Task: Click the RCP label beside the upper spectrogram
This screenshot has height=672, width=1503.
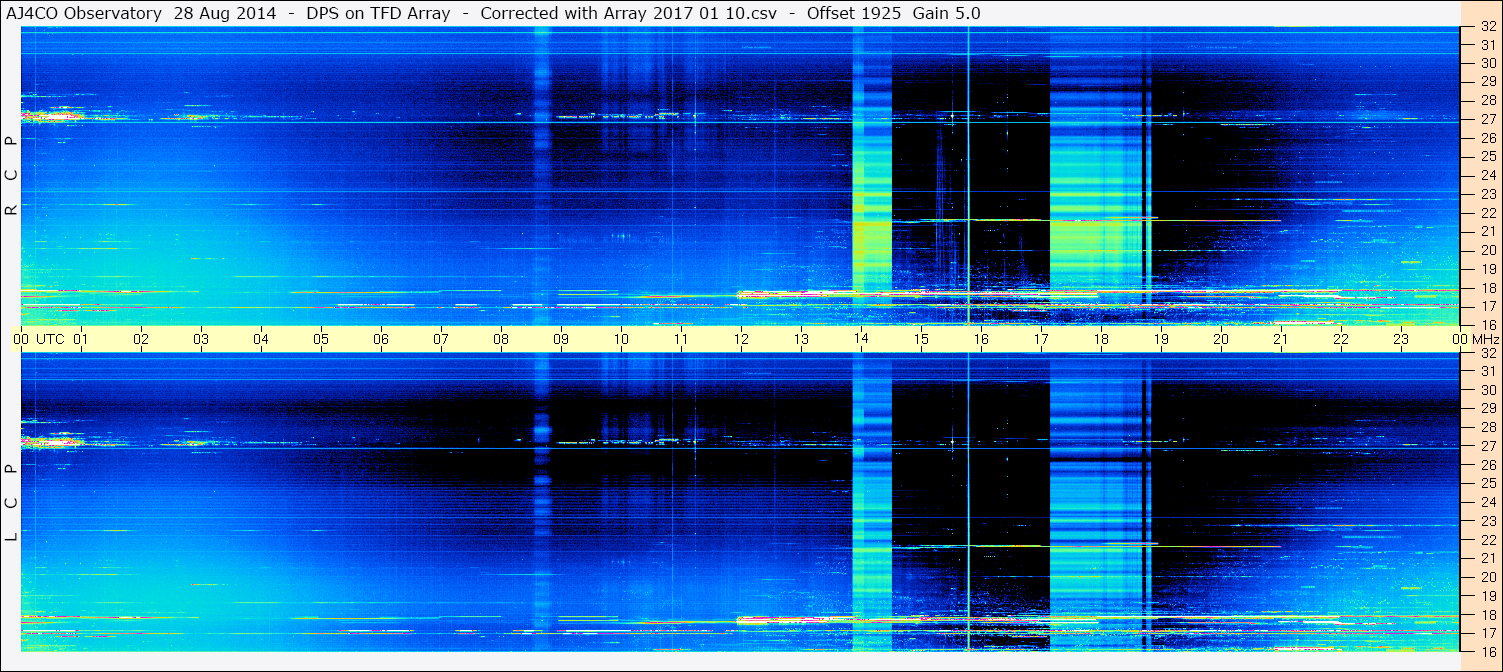Action: 11,175
